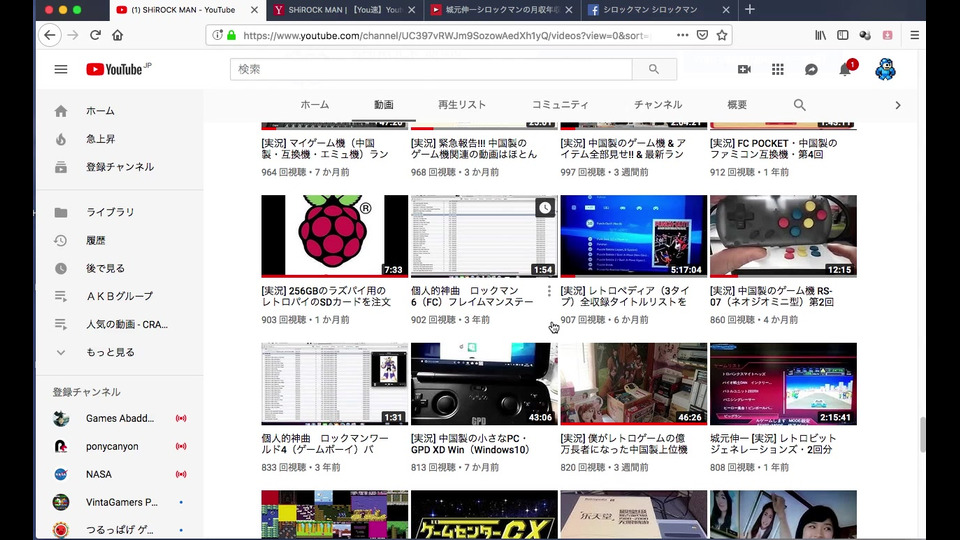Viewport: 960px width, 540px height.
Task: Show more channel tabs with right chevron
Action: pyautogui.click(x=898, y=105)
